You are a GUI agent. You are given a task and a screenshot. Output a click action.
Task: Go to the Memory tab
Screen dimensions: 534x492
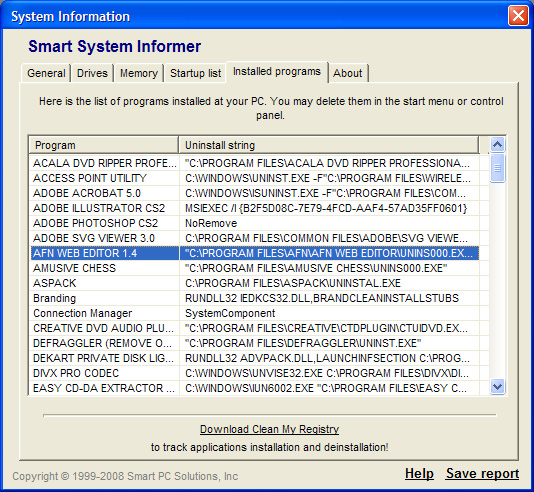139,73
